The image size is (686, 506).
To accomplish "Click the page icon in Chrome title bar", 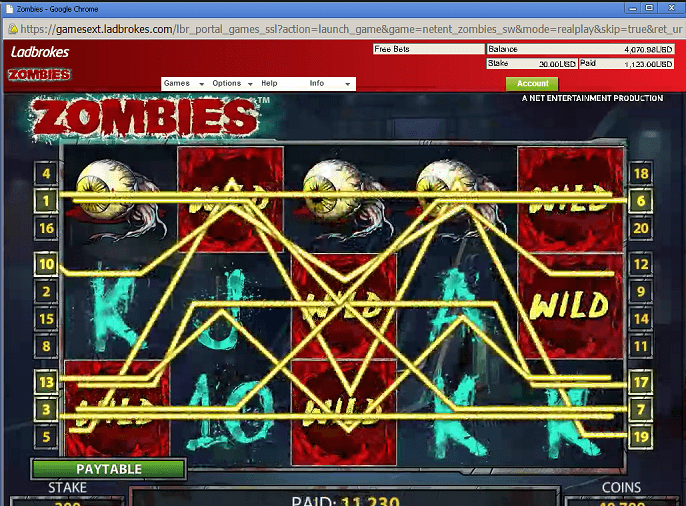I will click(9, 9).
